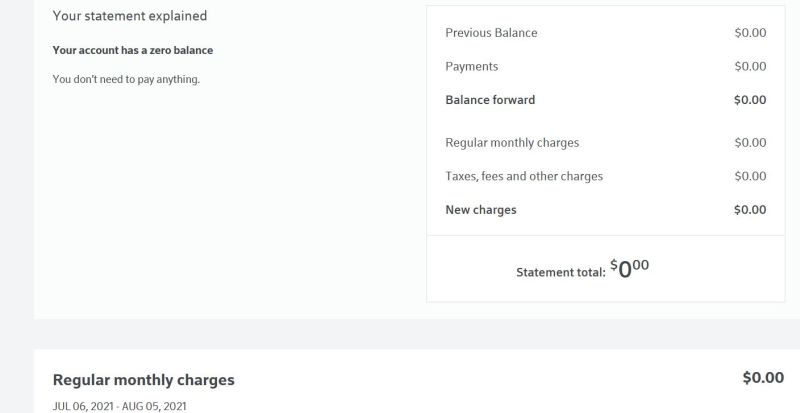This screenshot has width=800, height=413.
Task: Click the 'Statement total:' label
Action: (561, 273)
